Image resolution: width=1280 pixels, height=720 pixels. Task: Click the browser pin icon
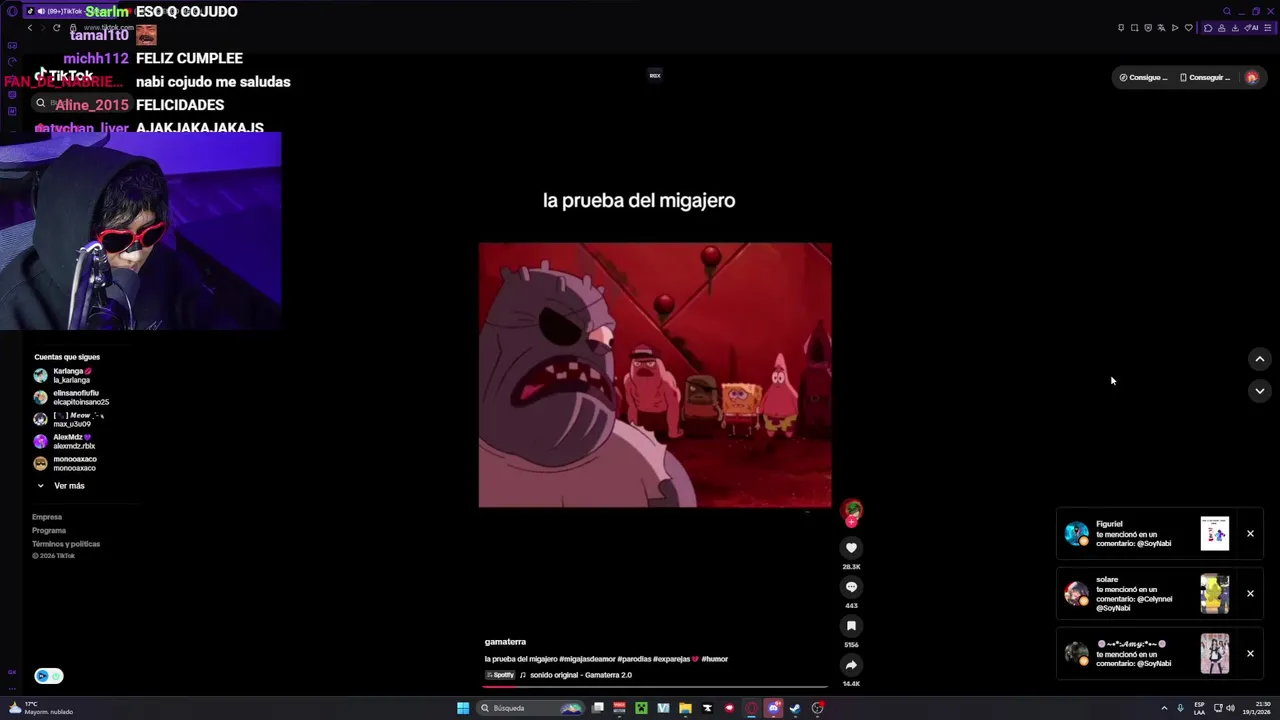(1121, 28)
